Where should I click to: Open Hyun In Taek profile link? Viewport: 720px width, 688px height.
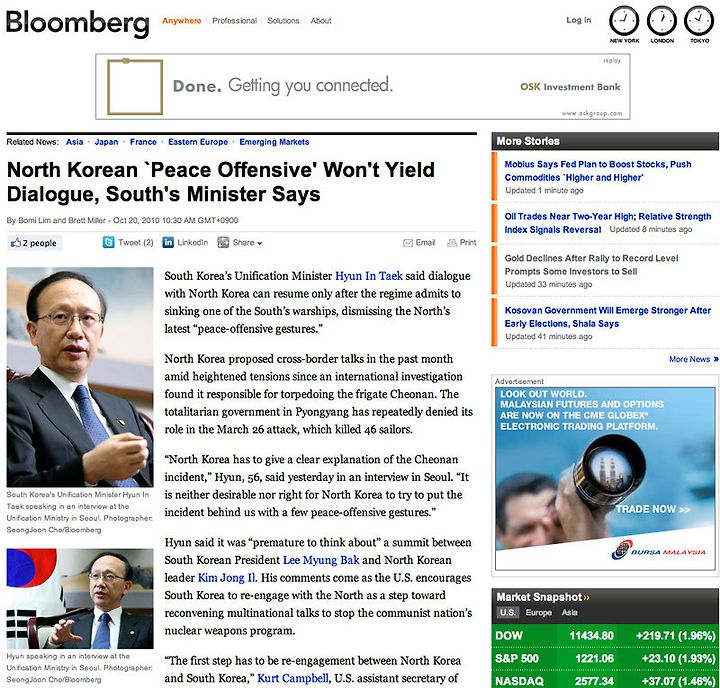click(369, 276)
